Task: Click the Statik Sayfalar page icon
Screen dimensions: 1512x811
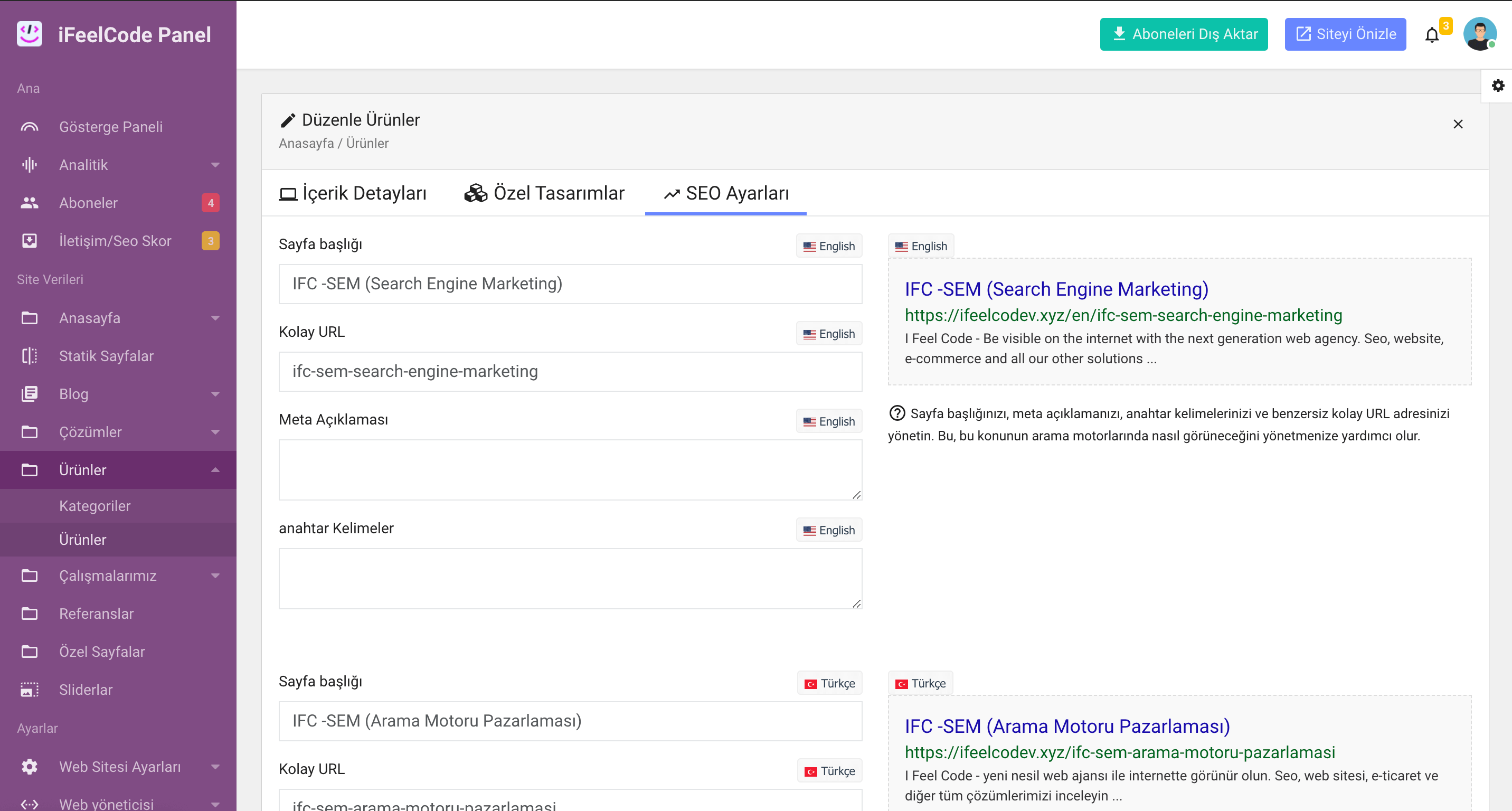Action: (30, 356)
